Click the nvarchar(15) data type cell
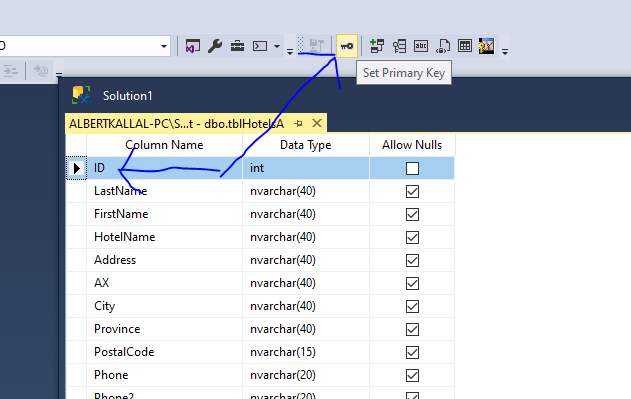 (306, 352)
